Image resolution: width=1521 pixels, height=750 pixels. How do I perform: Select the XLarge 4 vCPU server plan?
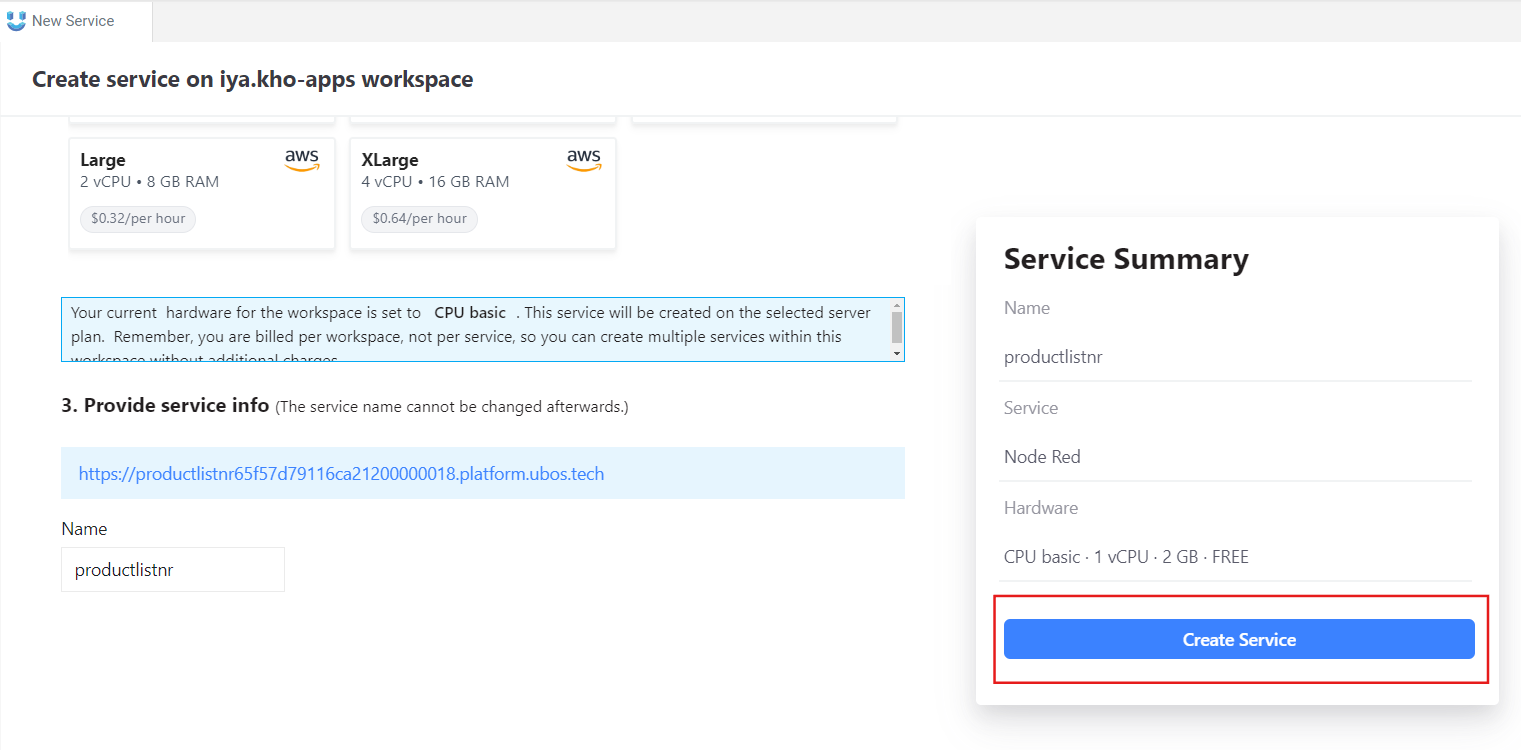(x=482, y=192)
